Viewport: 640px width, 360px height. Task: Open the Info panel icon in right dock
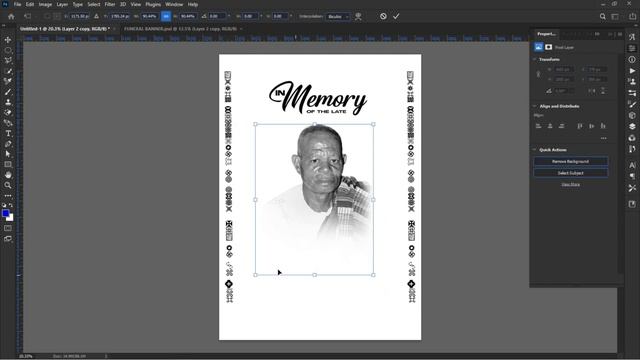click(x=632, y=60)
